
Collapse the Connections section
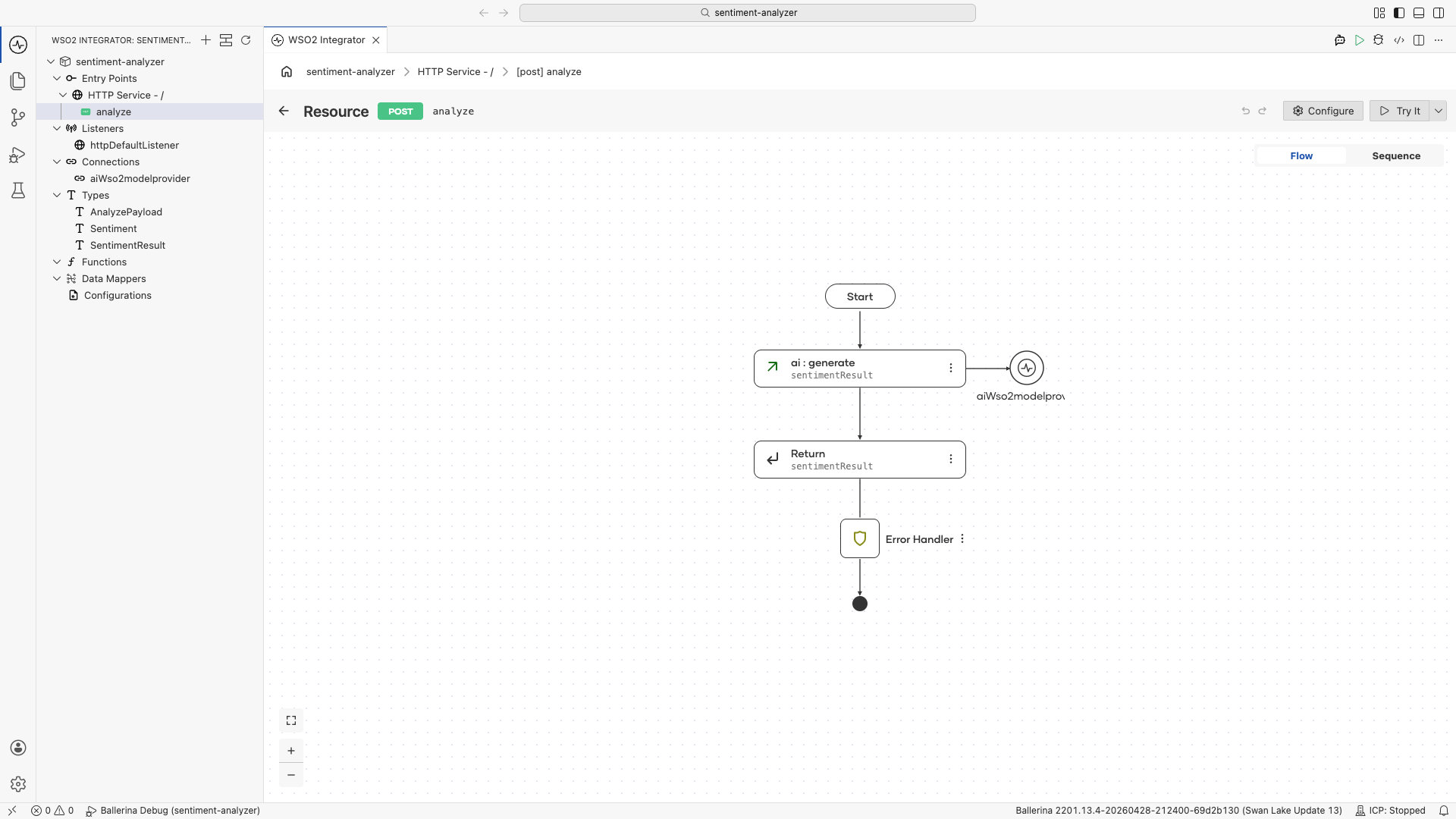tap(57, 162)
